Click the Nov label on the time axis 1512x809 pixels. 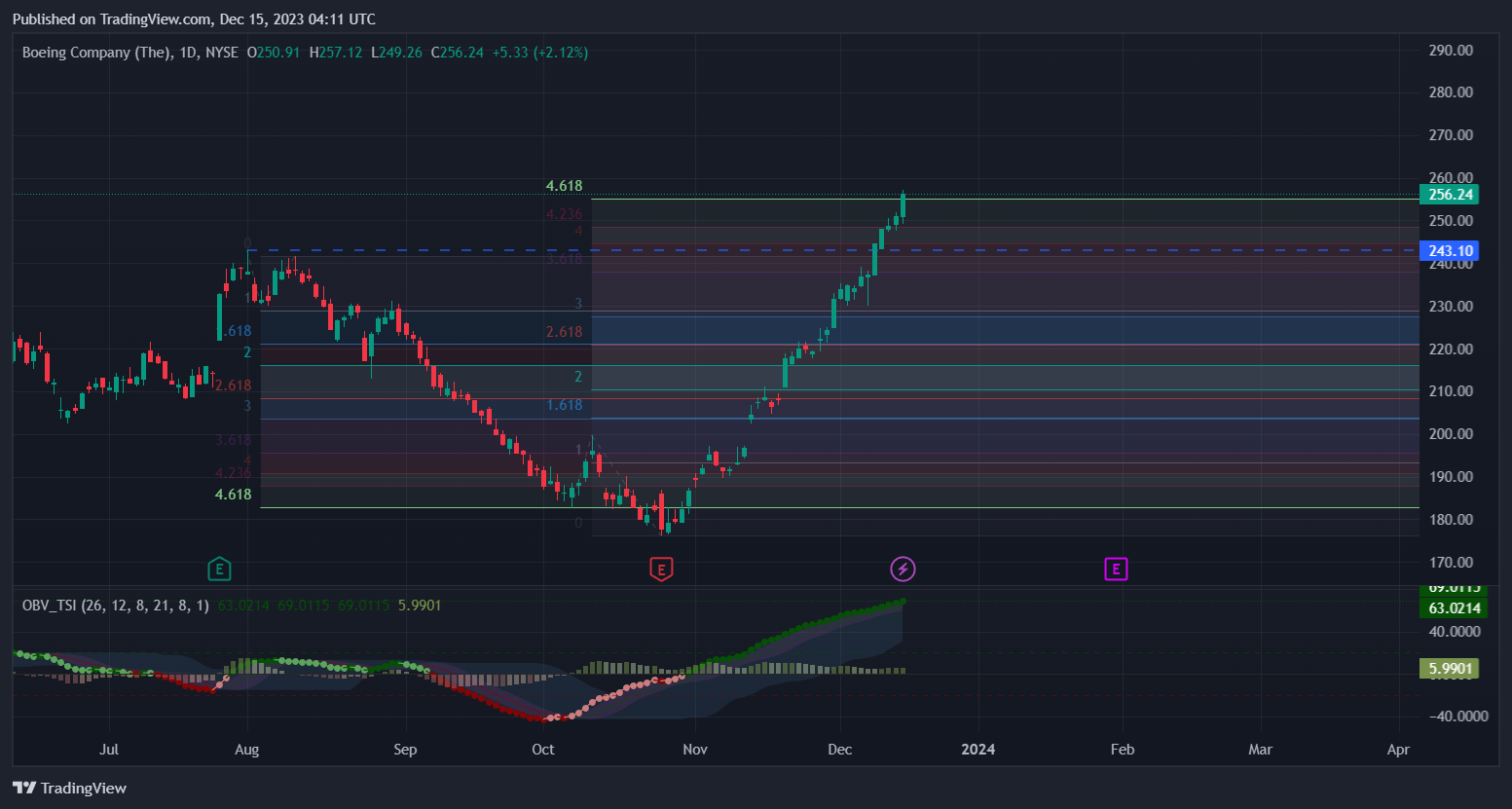(x=695, y=750)
